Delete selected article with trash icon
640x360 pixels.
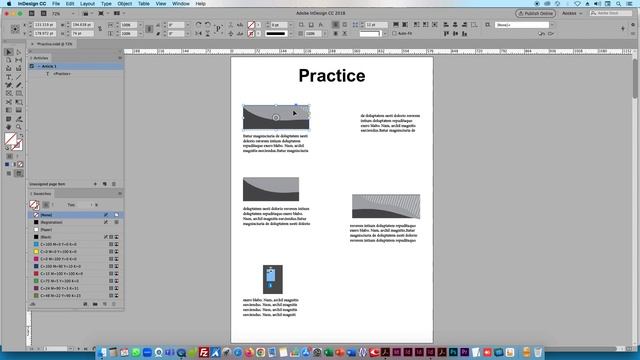114,184
